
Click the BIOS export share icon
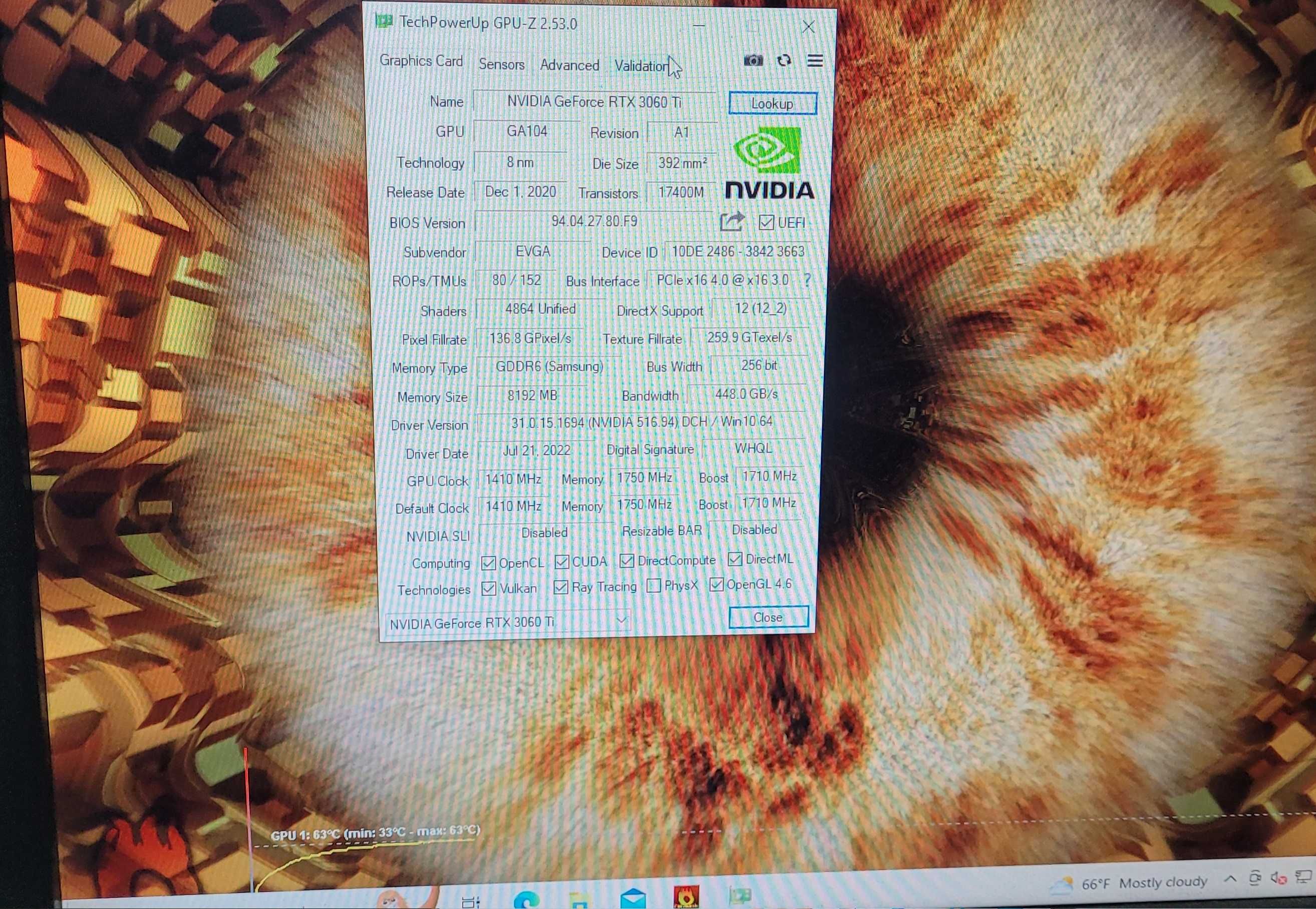point(732,221)
